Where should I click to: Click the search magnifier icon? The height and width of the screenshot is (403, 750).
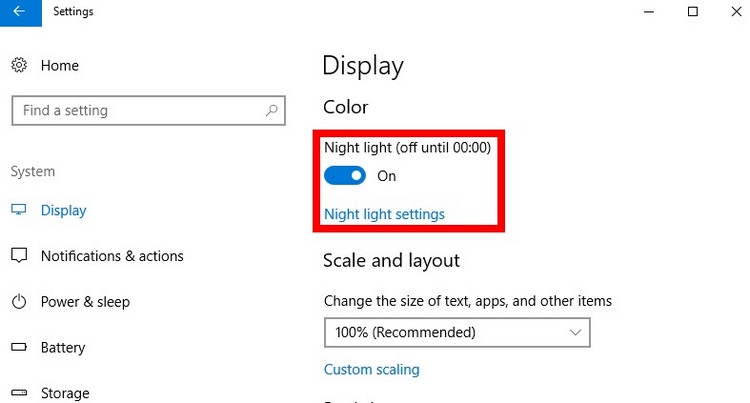pos(272,111)
